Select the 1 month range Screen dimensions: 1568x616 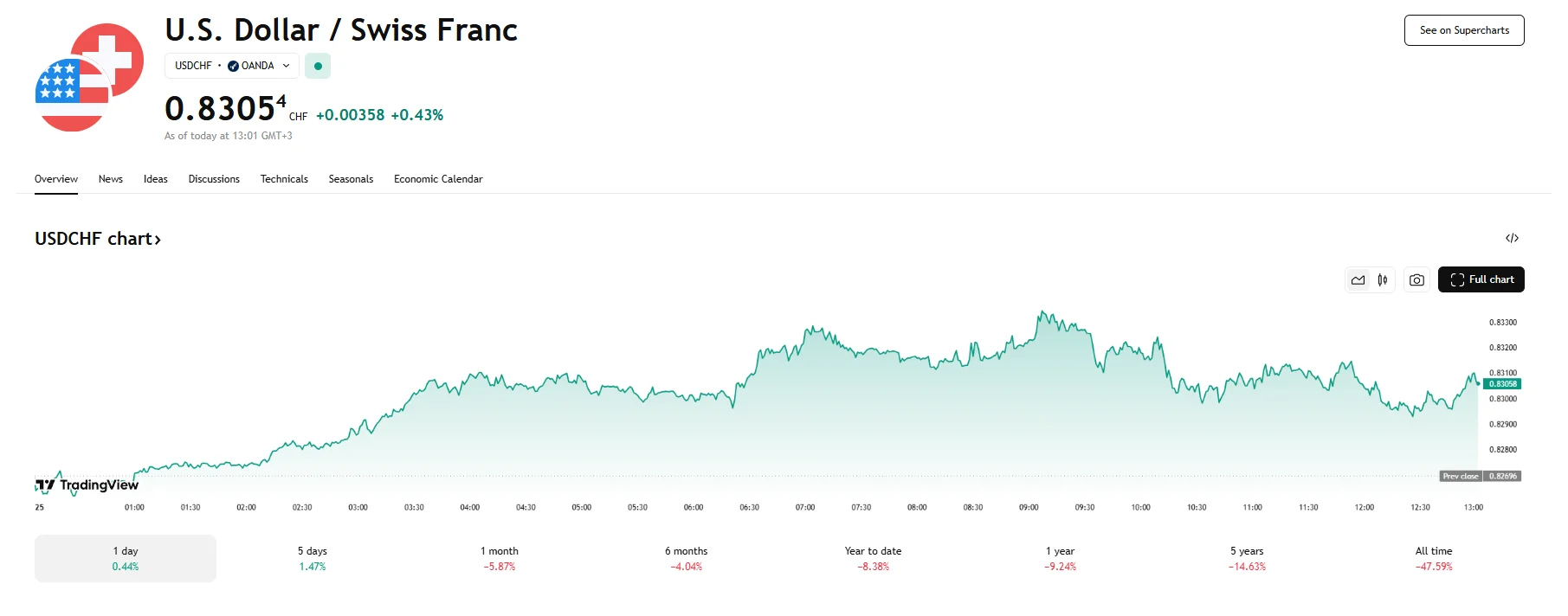[500, 558]
